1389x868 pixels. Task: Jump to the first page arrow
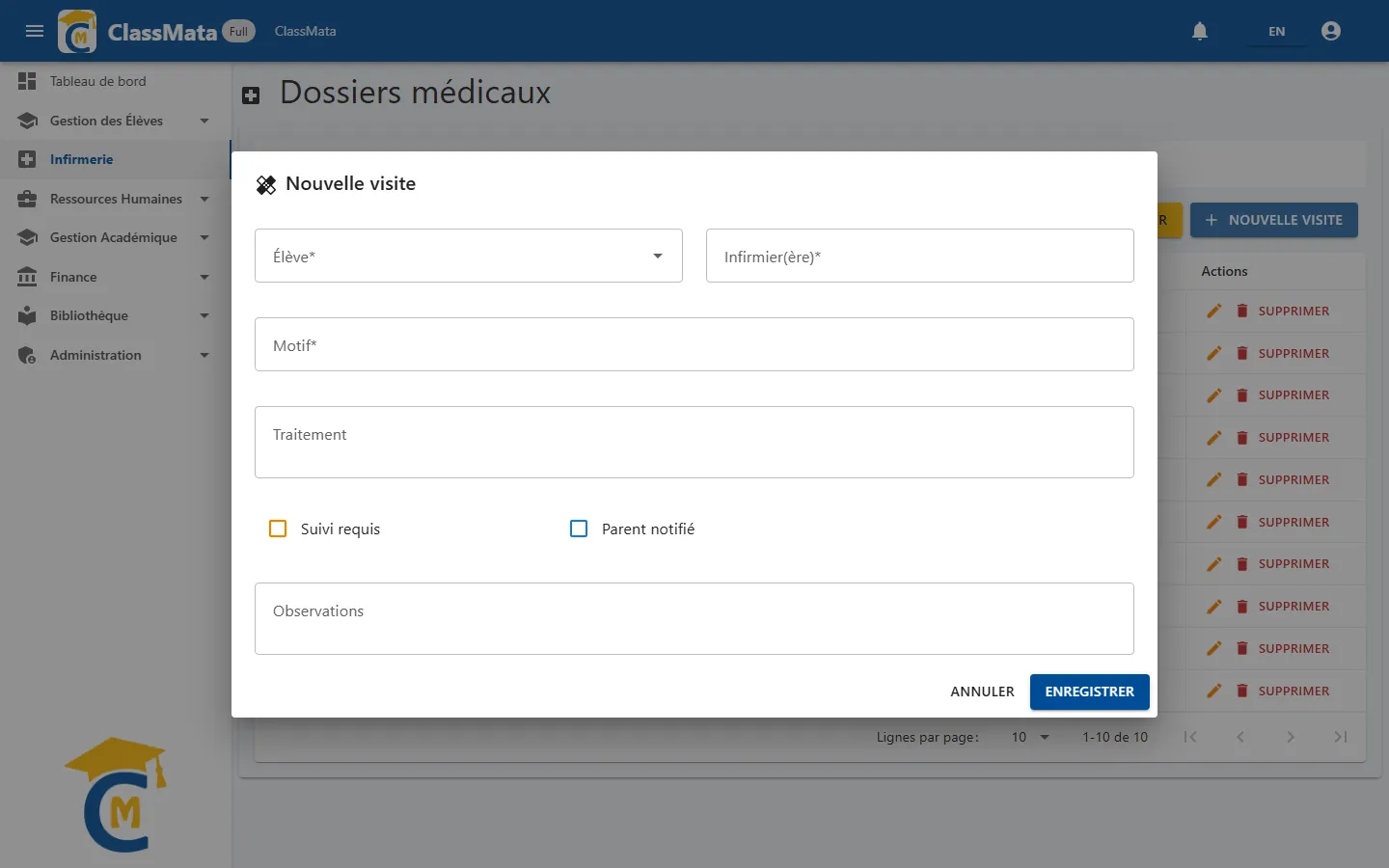click(x=1190, y=737)
